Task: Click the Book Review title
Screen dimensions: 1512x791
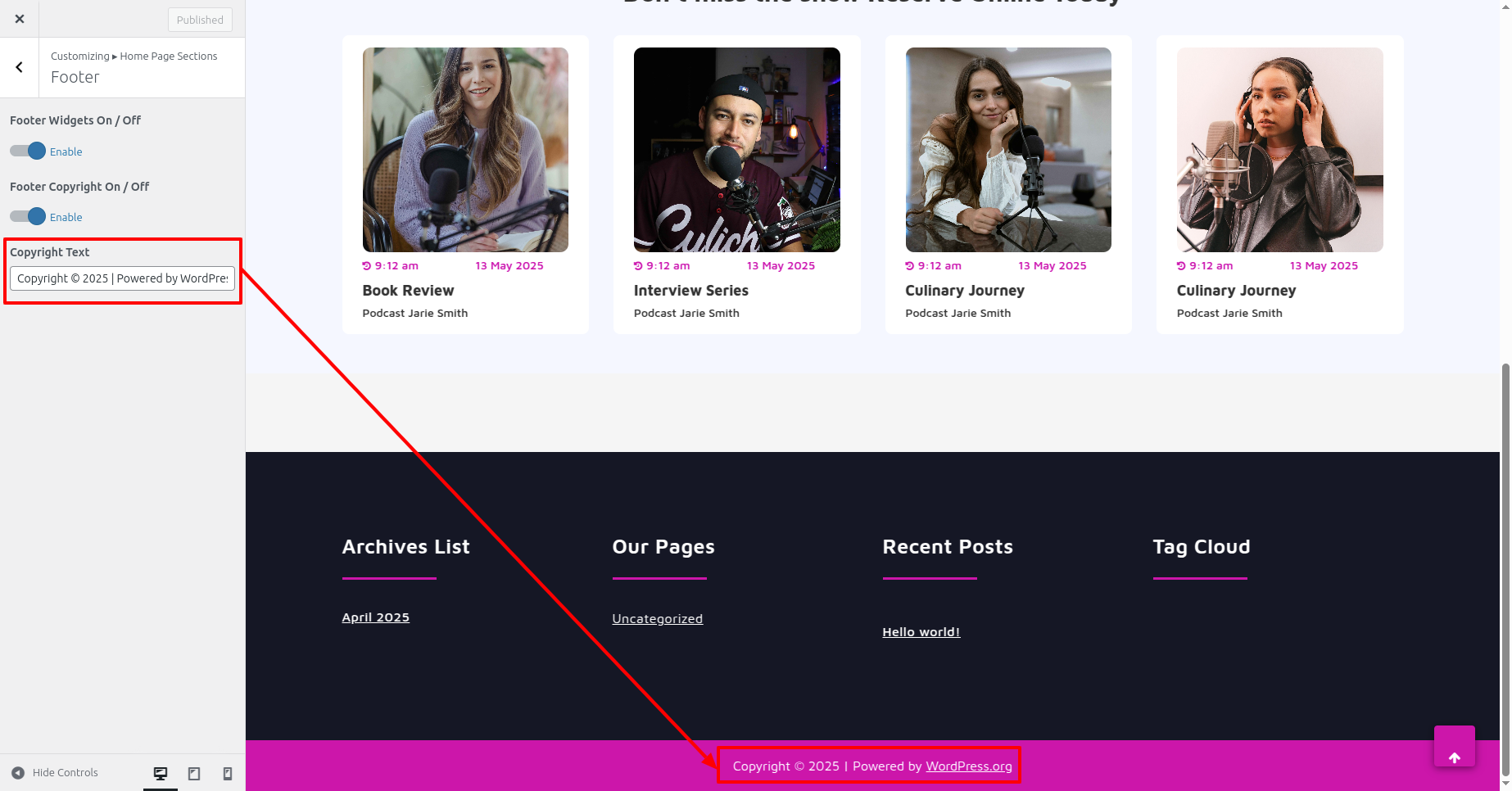Action: tap(408, 291)
